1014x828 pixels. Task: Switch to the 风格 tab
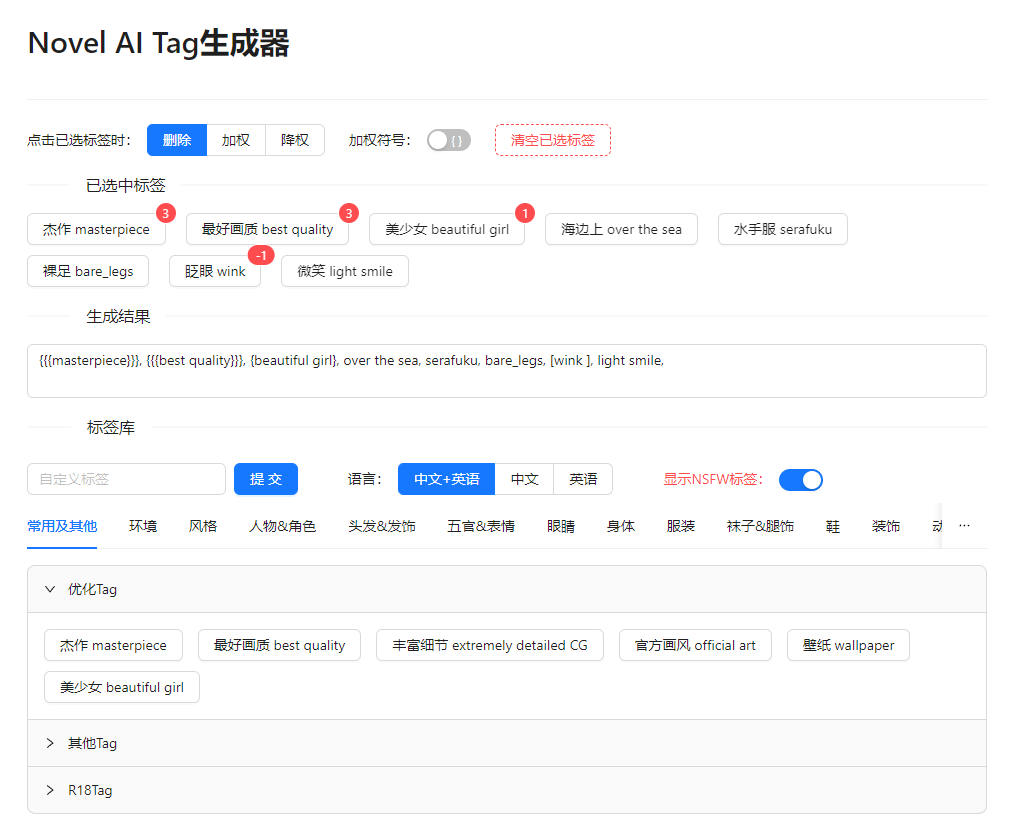point(203,527)
